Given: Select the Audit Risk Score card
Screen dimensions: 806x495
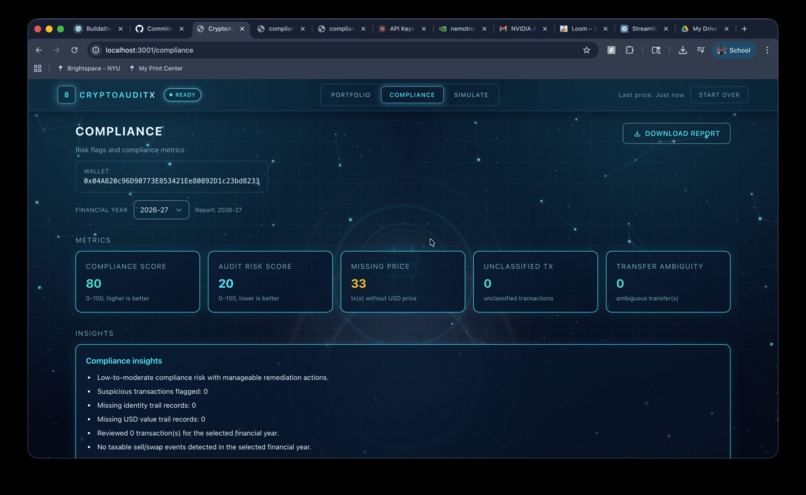Looking at the screenshot, I should (270, 282).
